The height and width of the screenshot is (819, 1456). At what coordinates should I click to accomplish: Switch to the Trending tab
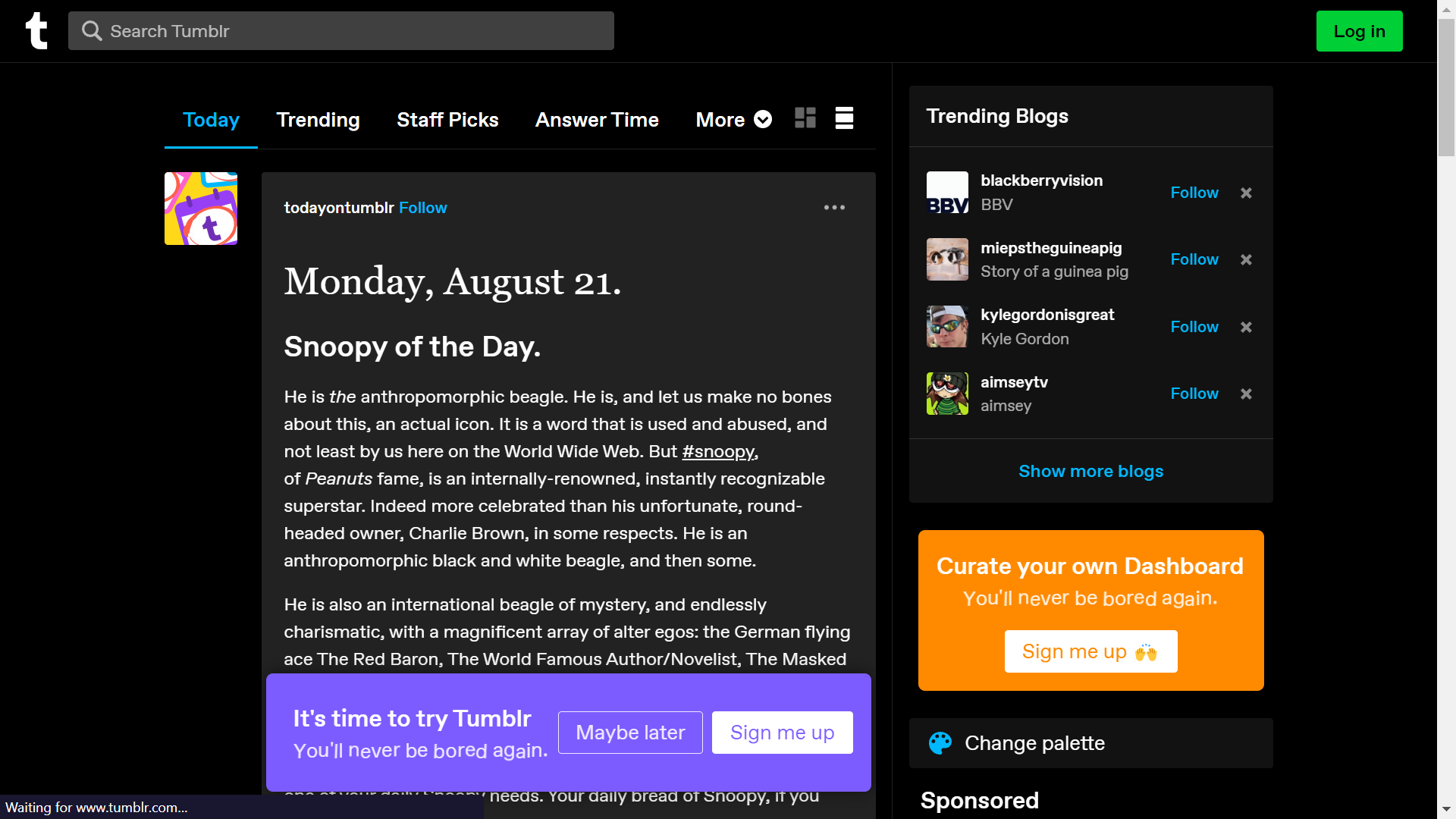(318, 120)
